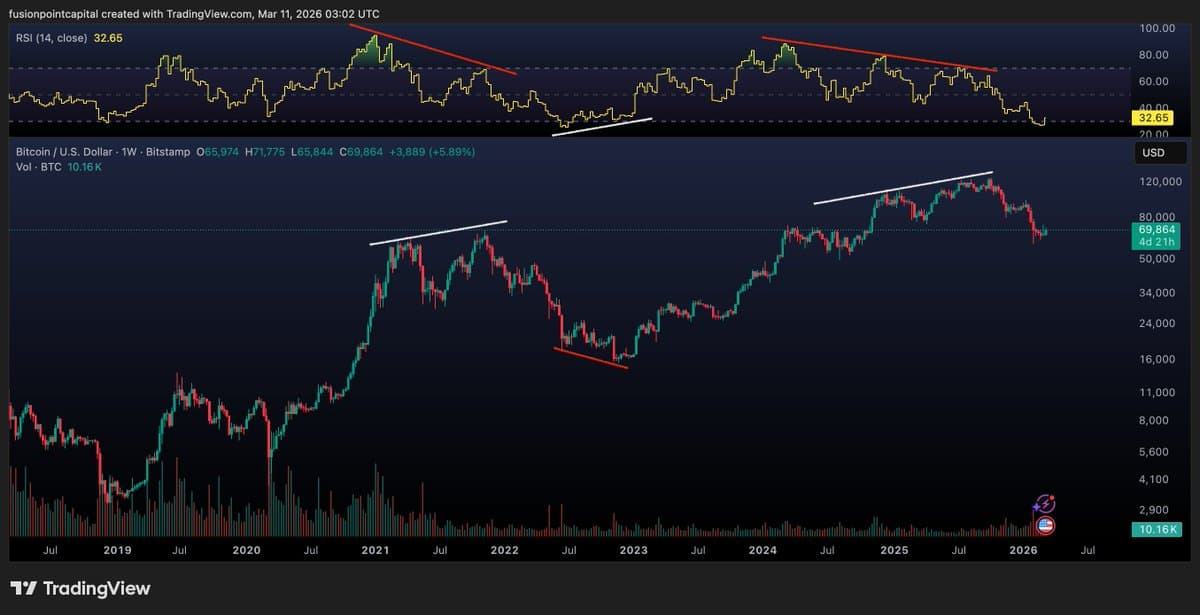Expand the Bitstamp exchange selector
This screenshot has height=615, width=1200.
[x=168, y=152]
